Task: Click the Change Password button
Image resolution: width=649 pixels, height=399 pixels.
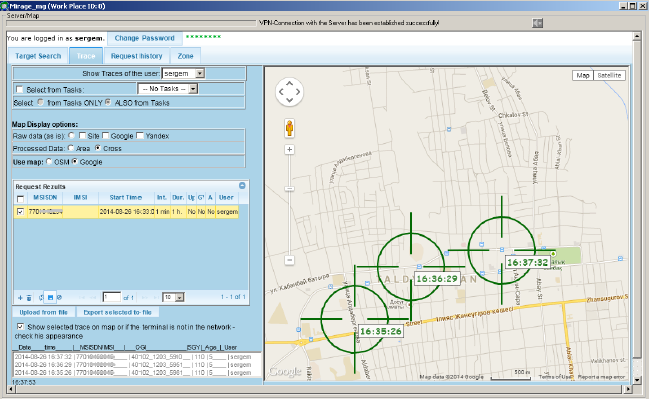Action: pyautogui.click(x=144, y=38)
